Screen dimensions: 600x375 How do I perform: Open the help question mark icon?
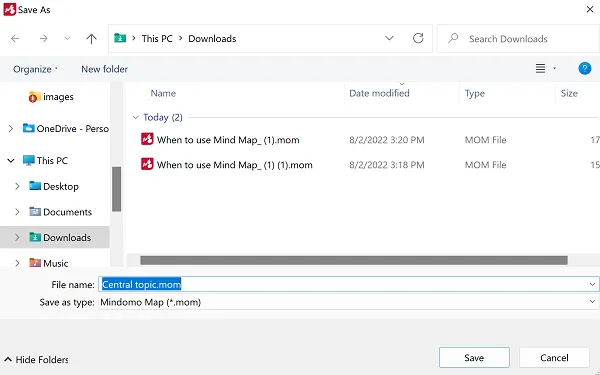click(584, 68)
